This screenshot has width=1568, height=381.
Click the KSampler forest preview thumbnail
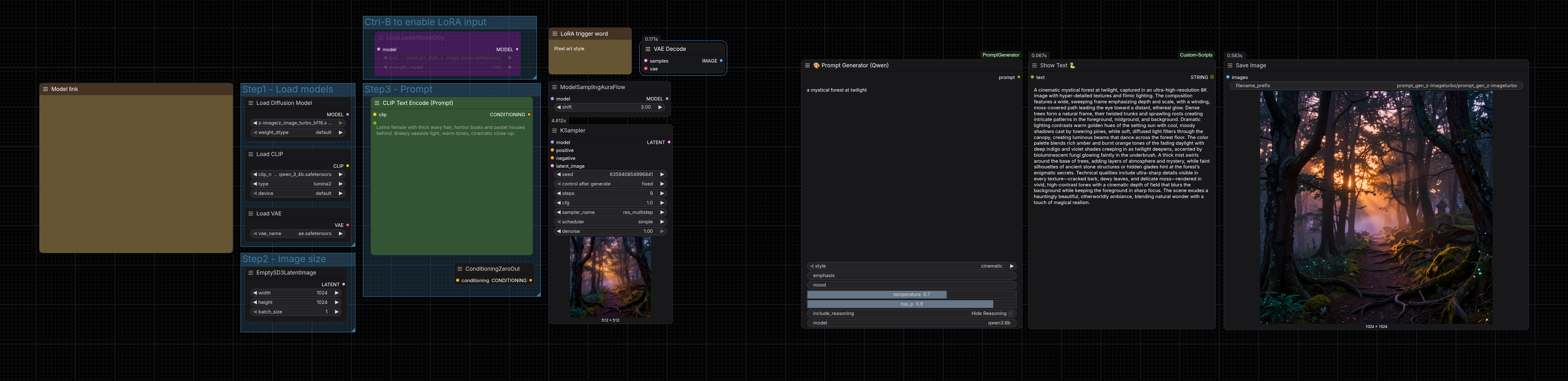pyautogui.click(x=610, y=277)
